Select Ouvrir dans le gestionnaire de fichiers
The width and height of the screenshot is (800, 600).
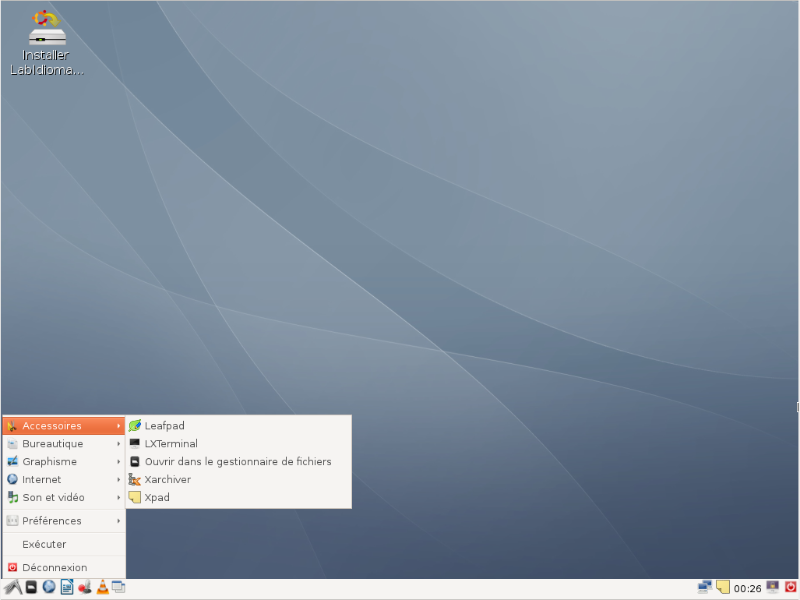click(237, 462)
